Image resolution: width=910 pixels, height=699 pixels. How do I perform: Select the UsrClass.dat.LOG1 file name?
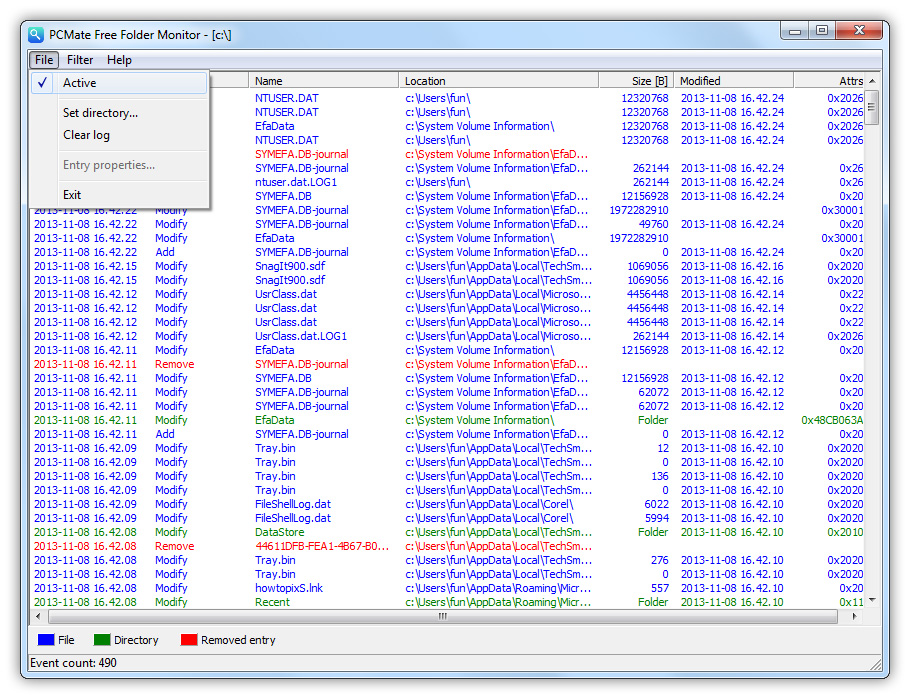tap(301, 336)
